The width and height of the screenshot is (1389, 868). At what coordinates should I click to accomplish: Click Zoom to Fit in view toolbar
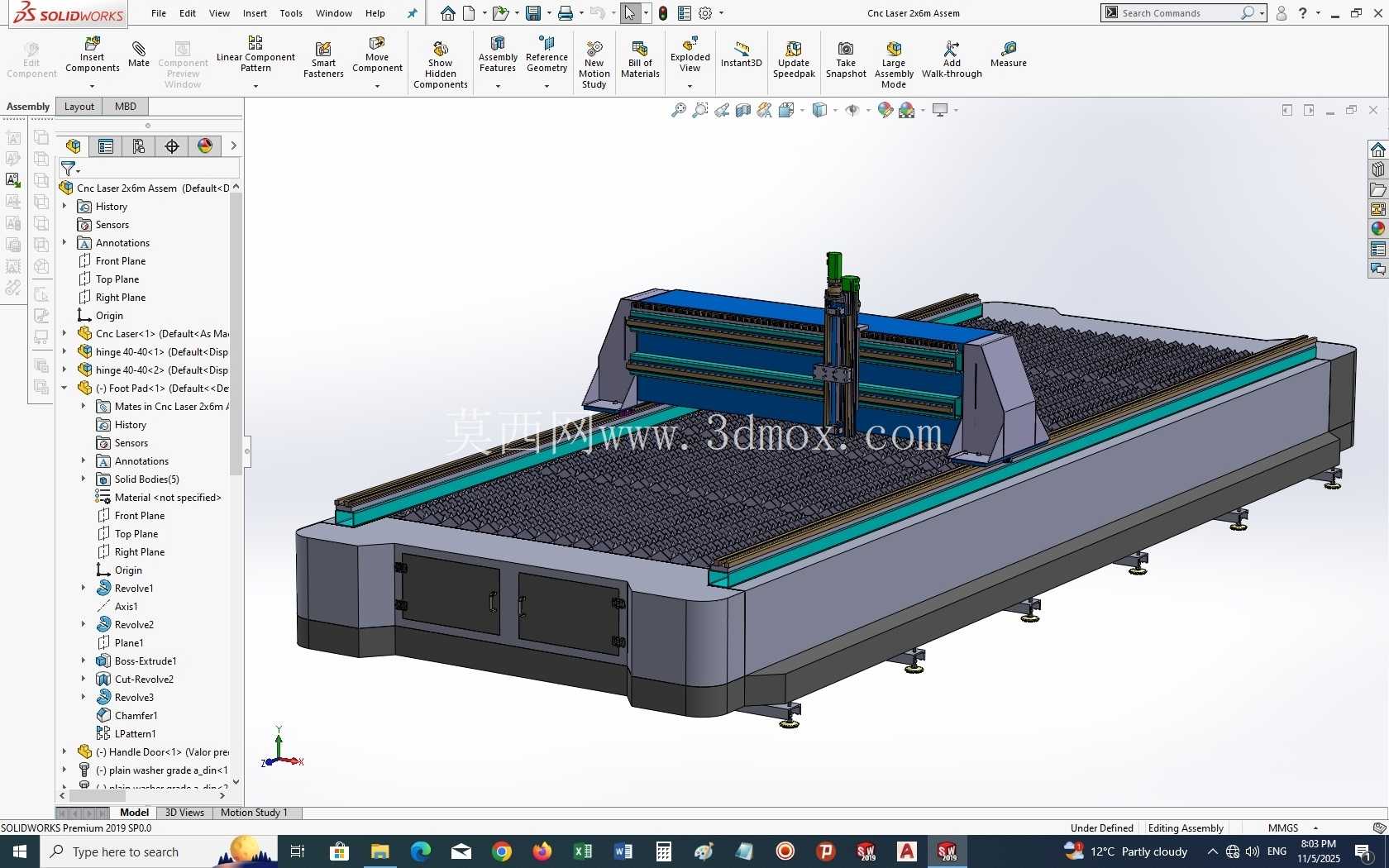point(679,110)
